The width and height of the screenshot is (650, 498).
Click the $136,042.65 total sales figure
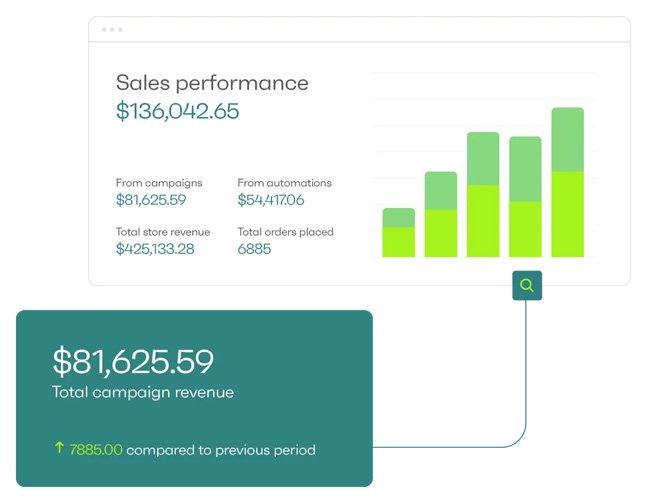point(177,111)
